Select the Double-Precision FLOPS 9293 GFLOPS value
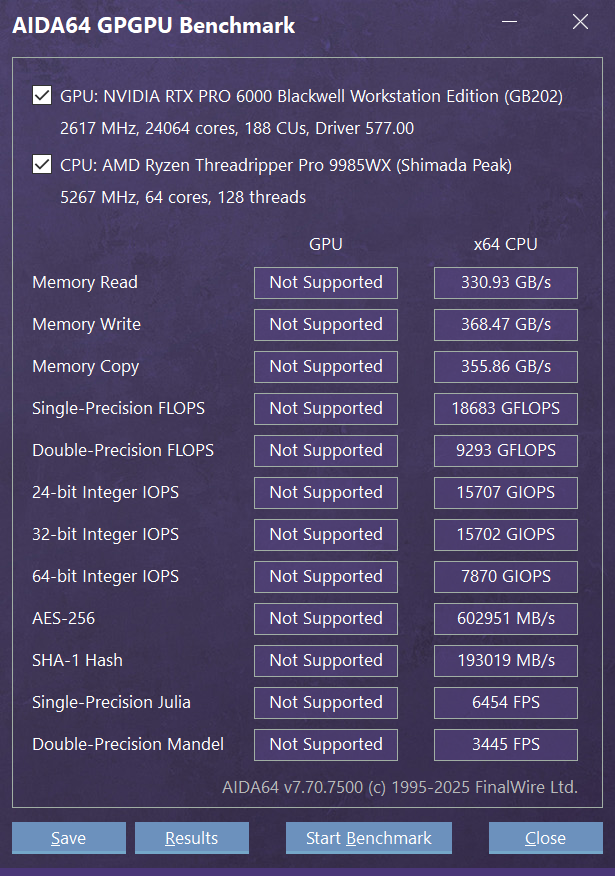This screenshot has height=876, width=615. point(506,450)
